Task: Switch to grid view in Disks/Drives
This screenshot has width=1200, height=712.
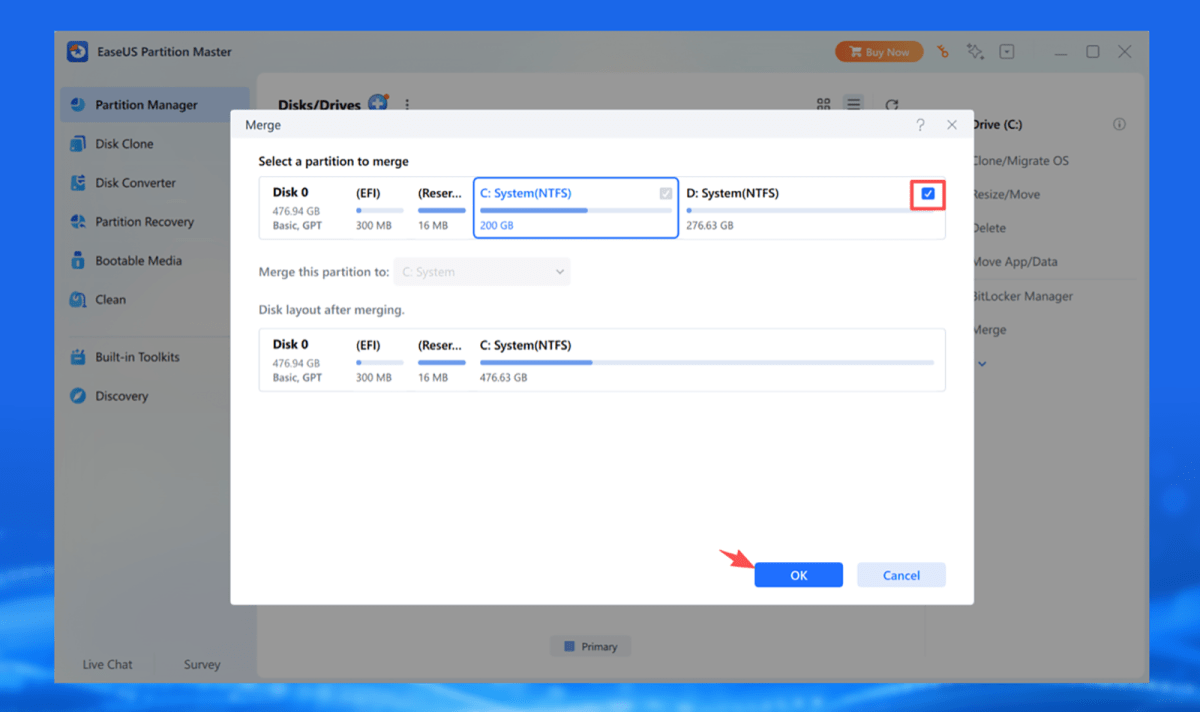Action: pos(824,104)
